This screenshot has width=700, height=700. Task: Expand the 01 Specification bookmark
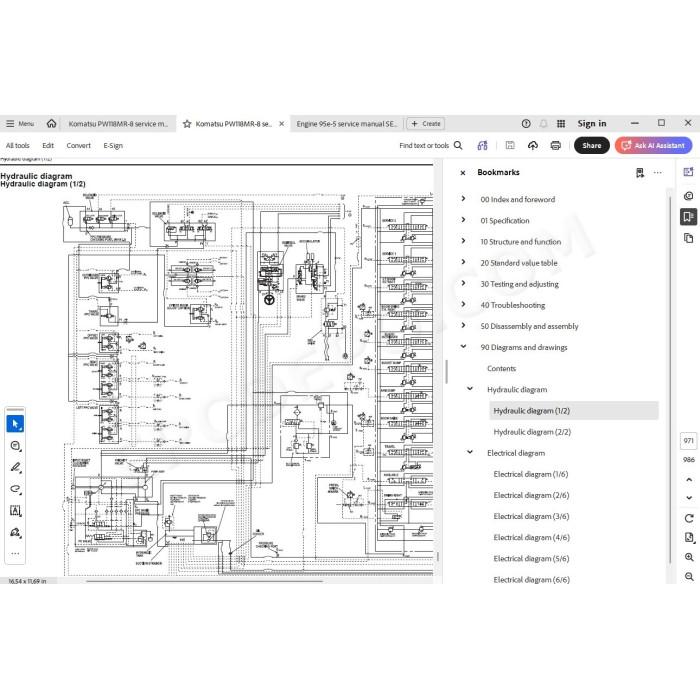point(463,220)
